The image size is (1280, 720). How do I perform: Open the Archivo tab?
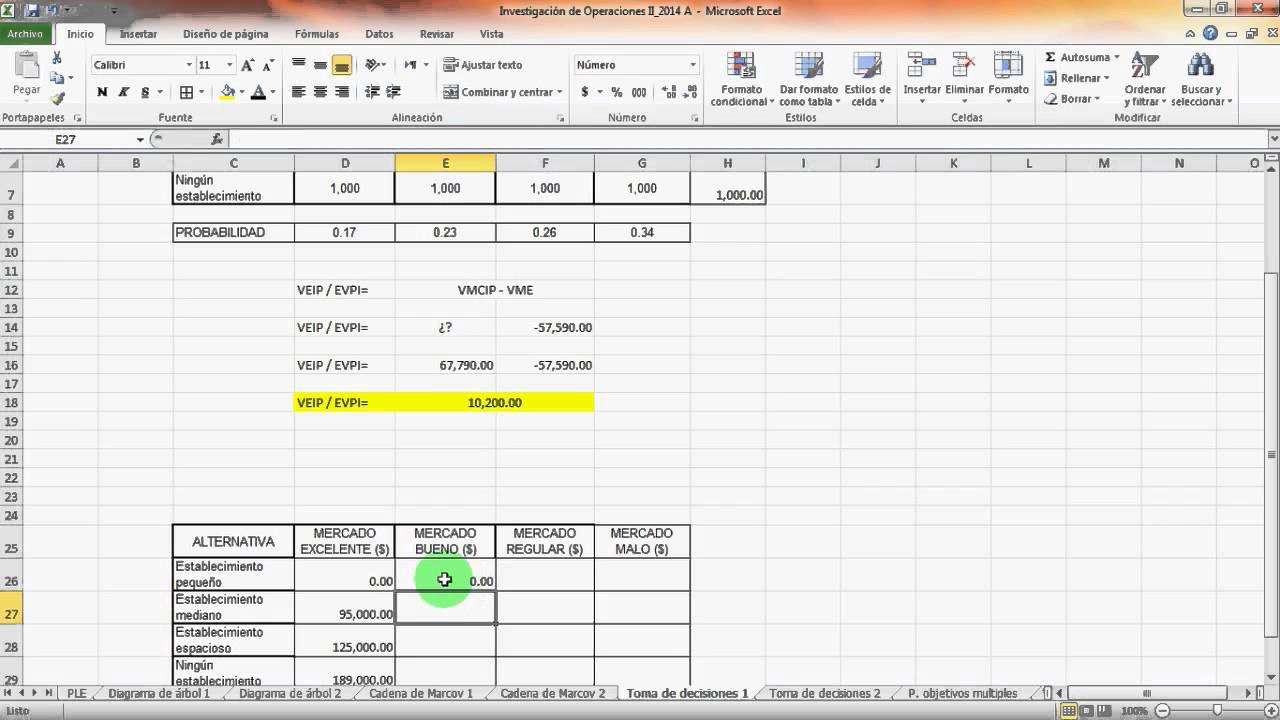pyautogui.click(x=27, y=34)
